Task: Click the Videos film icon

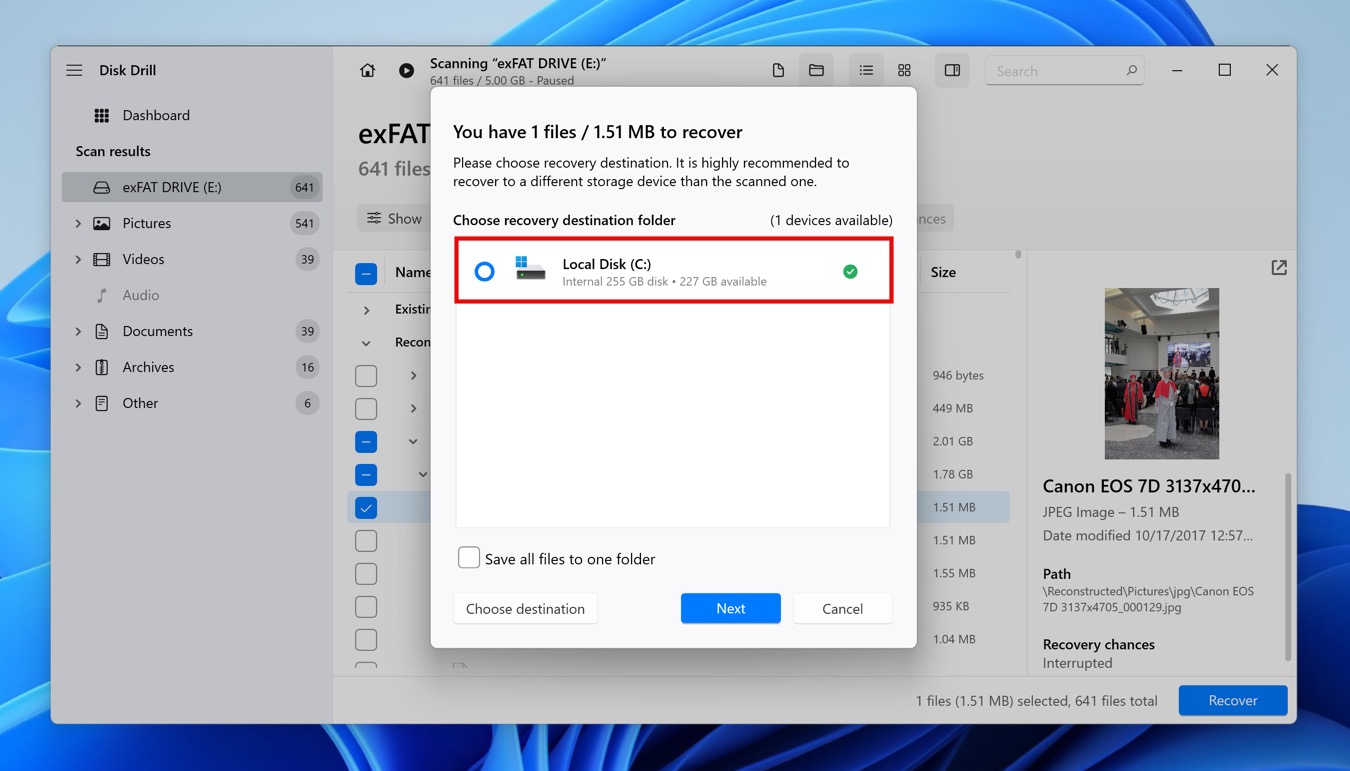Action: [x=102, y=260]
